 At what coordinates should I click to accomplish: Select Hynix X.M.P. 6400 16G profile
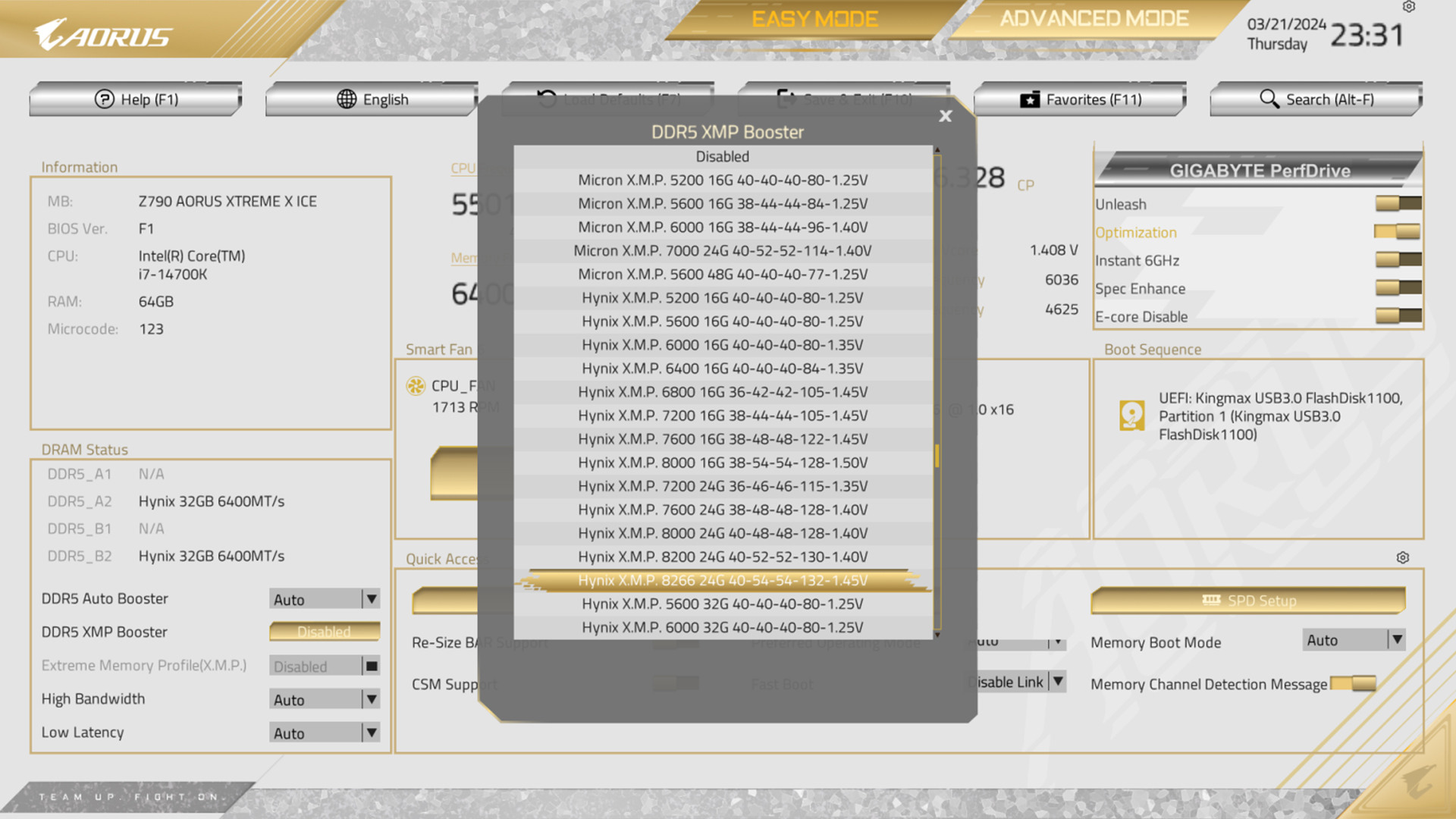point(723,369)
